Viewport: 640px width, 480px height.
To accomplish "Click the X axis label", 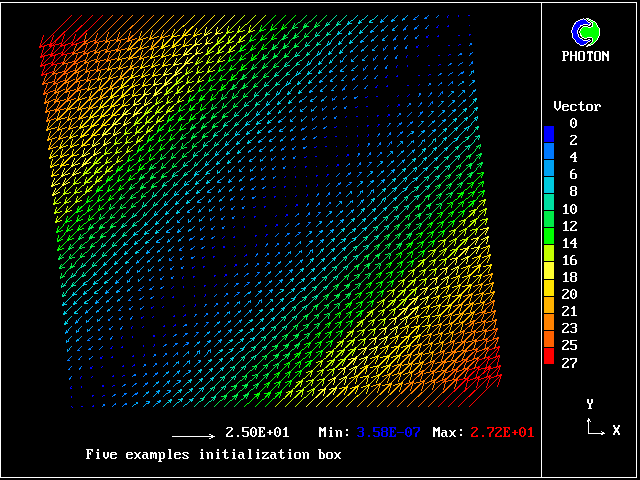I will [x=616, y=430].
